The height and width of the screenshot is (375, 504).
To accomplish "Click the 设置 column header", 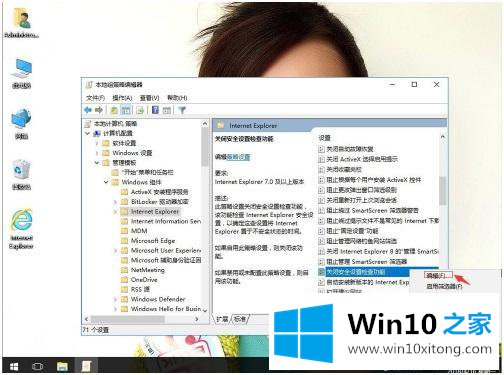I will click(x=324, y=138).
